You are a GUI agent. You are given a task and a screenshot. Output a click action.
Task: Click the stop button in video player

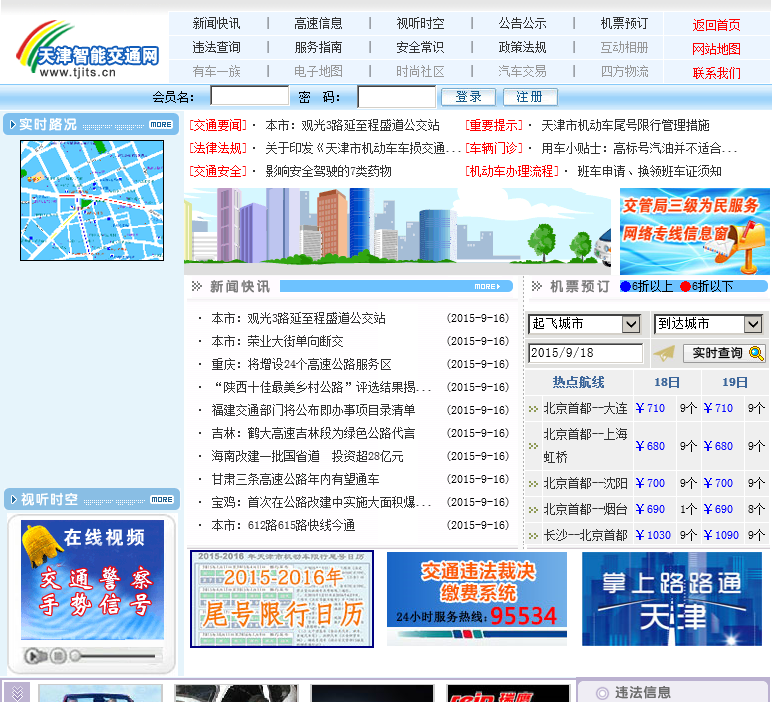click(x=58, y=656)
